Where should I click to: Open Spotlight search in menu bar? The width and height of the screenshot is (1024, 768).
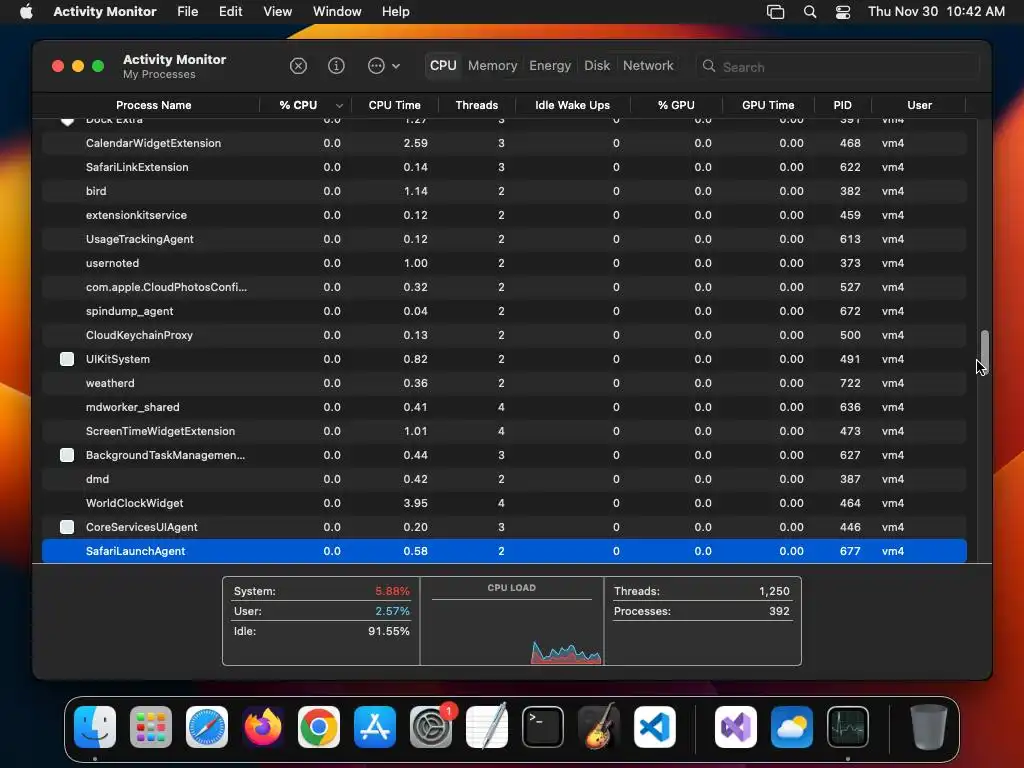[x=810, y=12]
